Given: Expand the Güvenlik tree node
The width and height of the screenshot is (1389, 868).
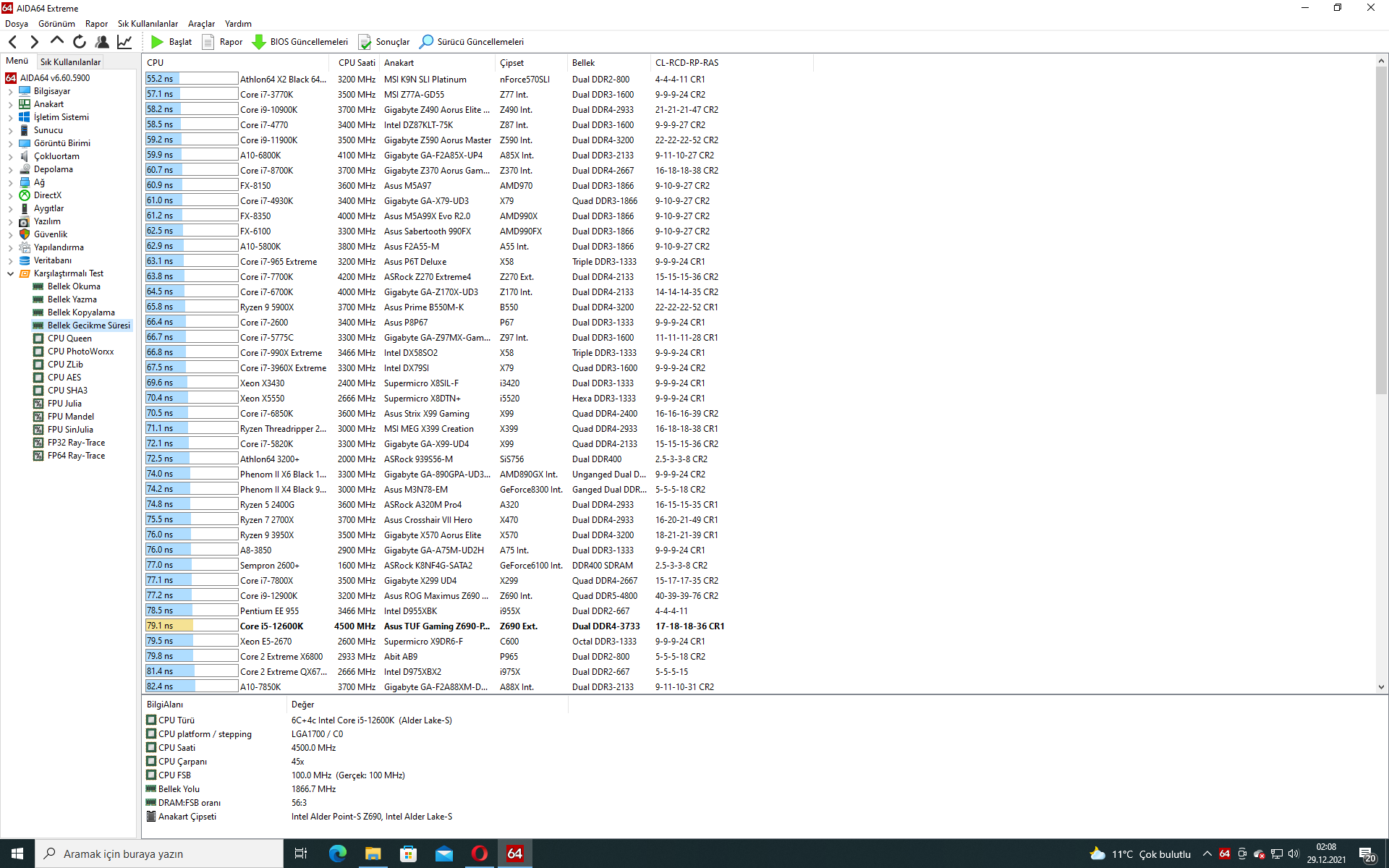Looking at the screenshot, I should point(10,235).
